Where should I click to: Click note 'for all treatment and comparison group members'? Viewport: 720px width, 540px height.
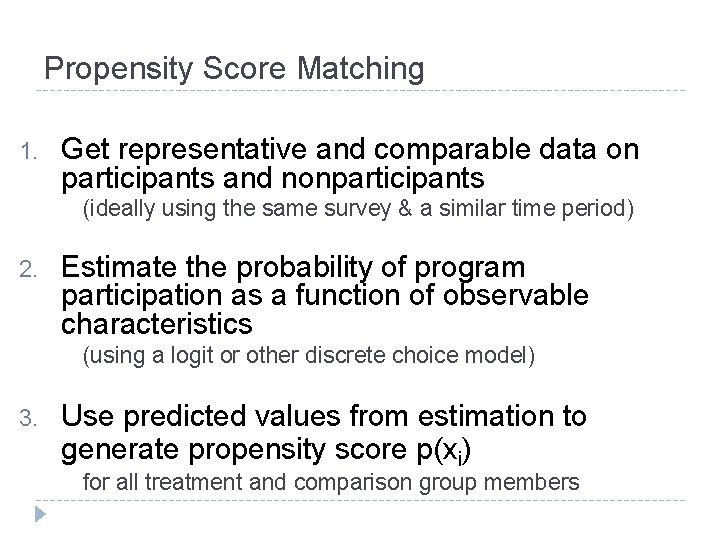[331, 483]
